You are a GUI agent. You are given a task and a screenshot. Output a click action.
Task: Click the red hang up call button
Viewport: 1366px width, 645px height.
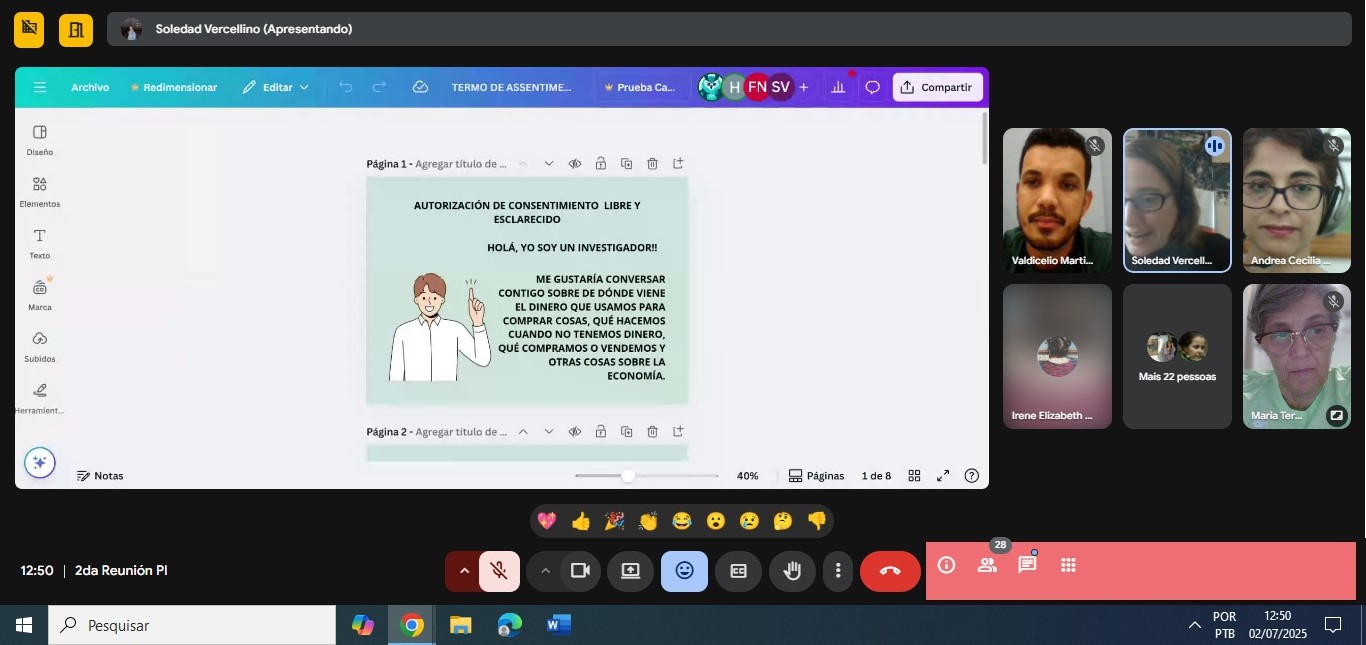[x=890, y=571]
